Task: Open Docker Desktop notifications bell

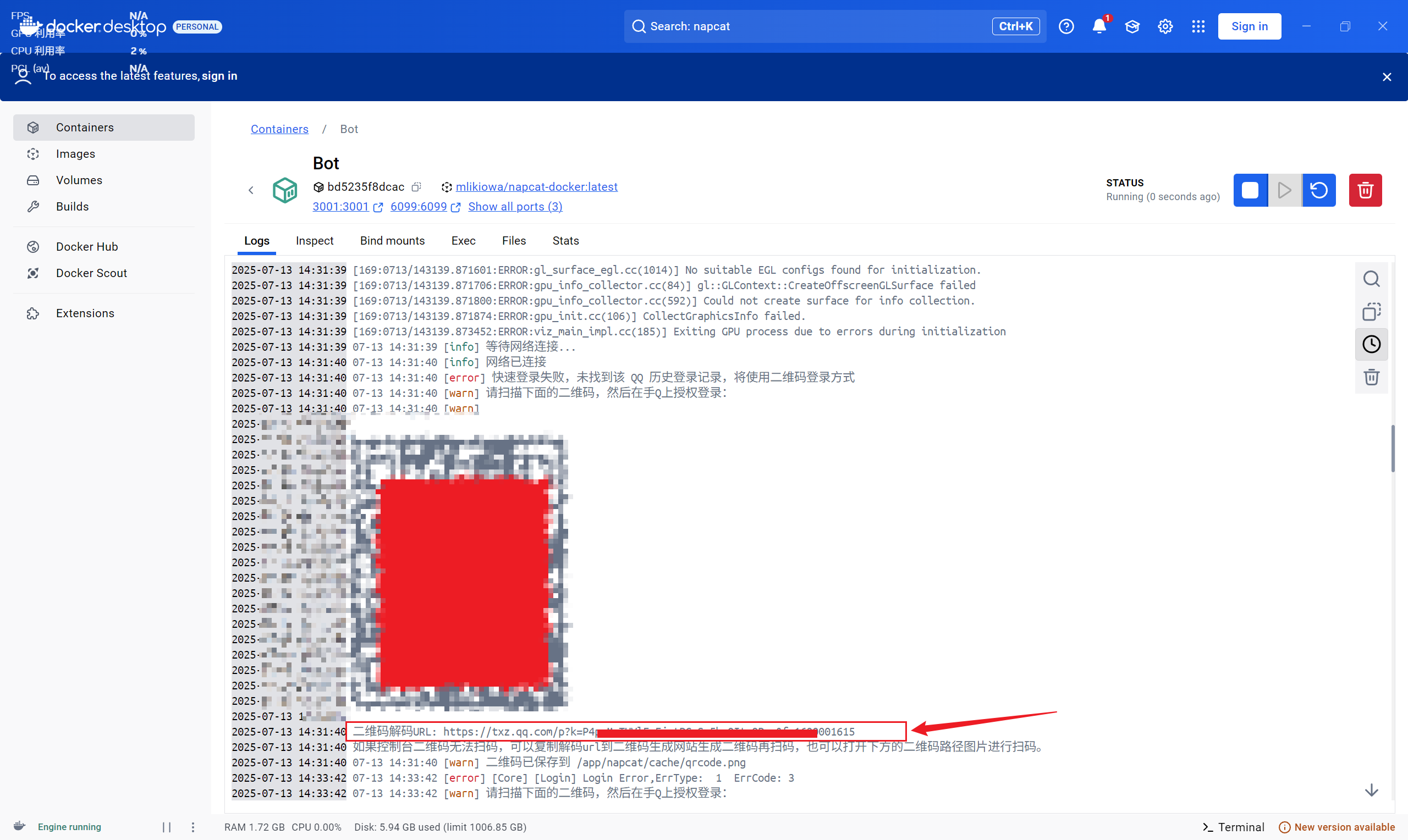Action: (x=1099, y=26)
